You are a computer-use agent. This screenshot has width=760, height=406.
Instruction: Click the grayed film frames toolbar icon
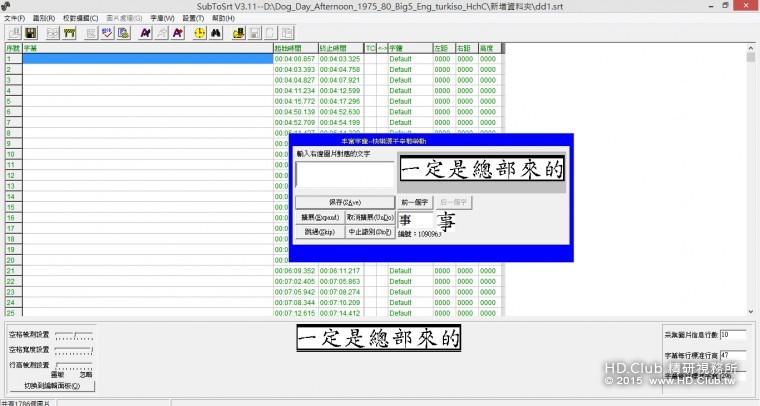pos(53,33)
